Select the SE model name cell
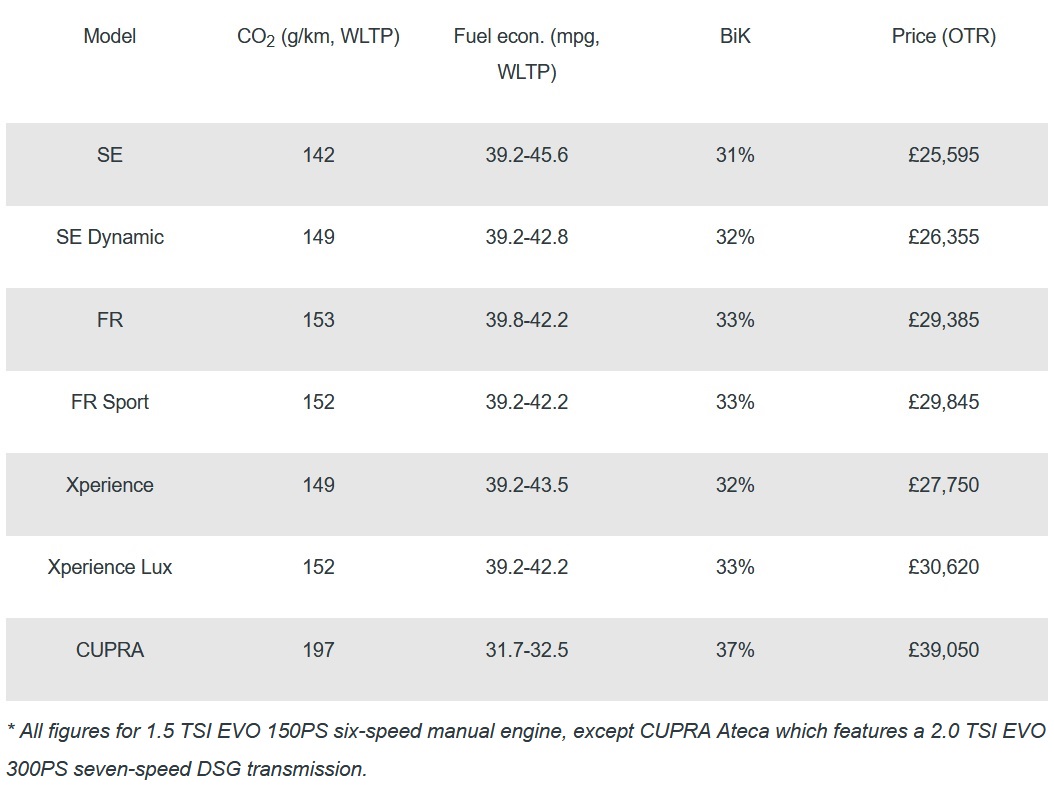The height and width of the screenshot is (788, 1054). click(110, 155)
